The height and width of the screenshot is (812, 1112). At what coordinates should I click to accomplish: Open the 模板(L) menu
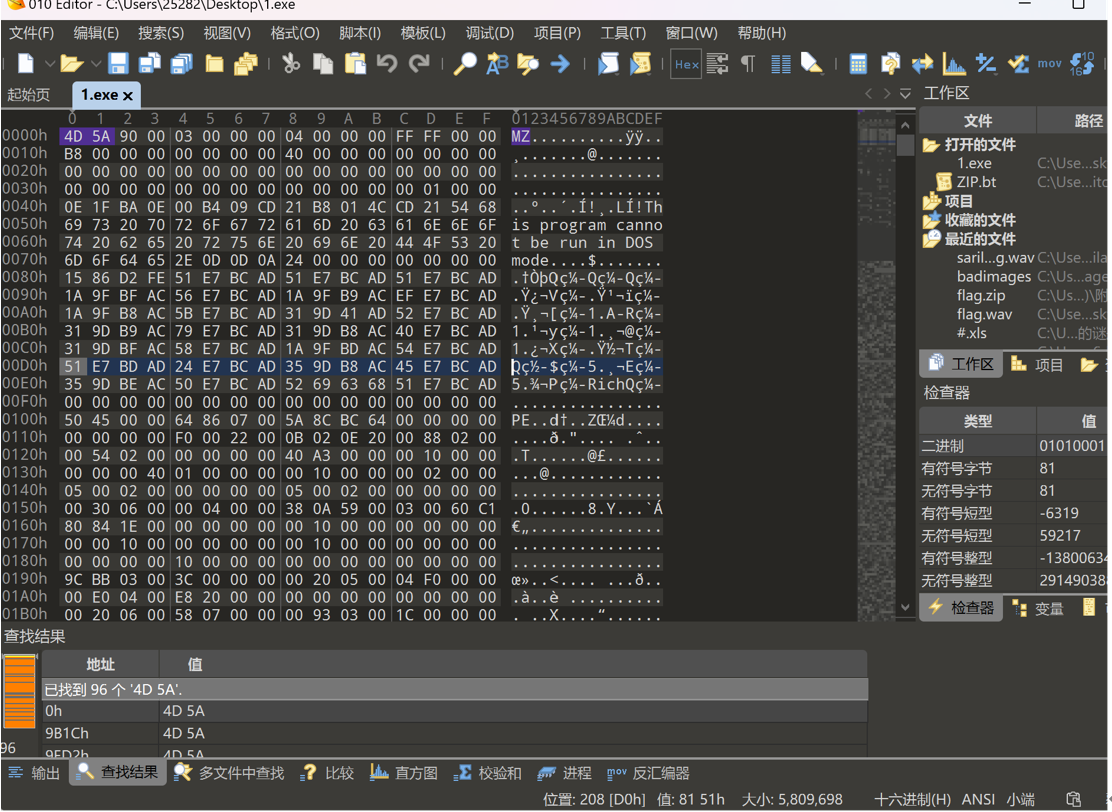click(x=423, y=33)
